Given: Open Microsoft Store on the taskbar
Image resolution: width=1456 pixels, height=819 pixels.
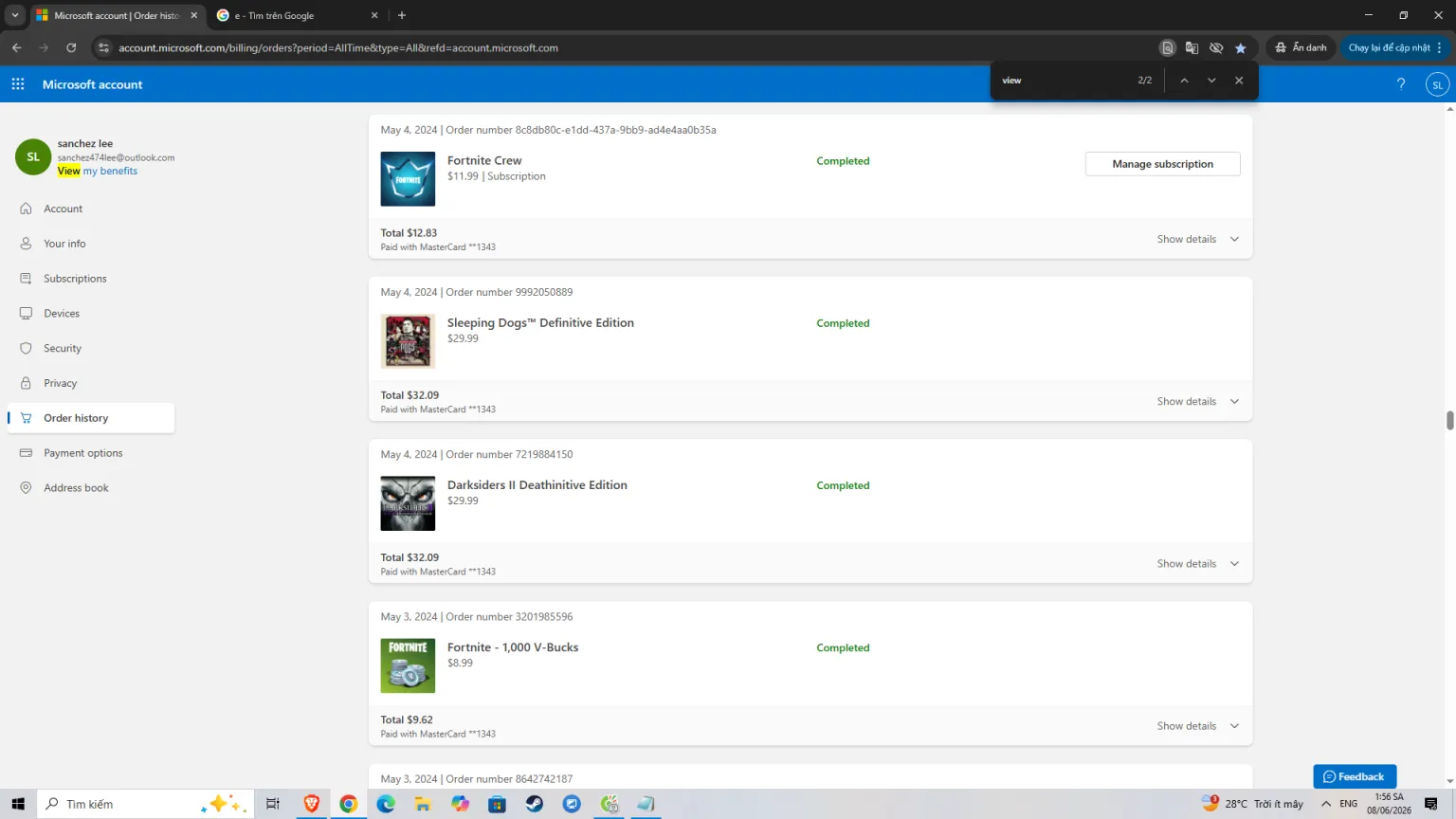Looking at the screenshot, I should (497, 804).
